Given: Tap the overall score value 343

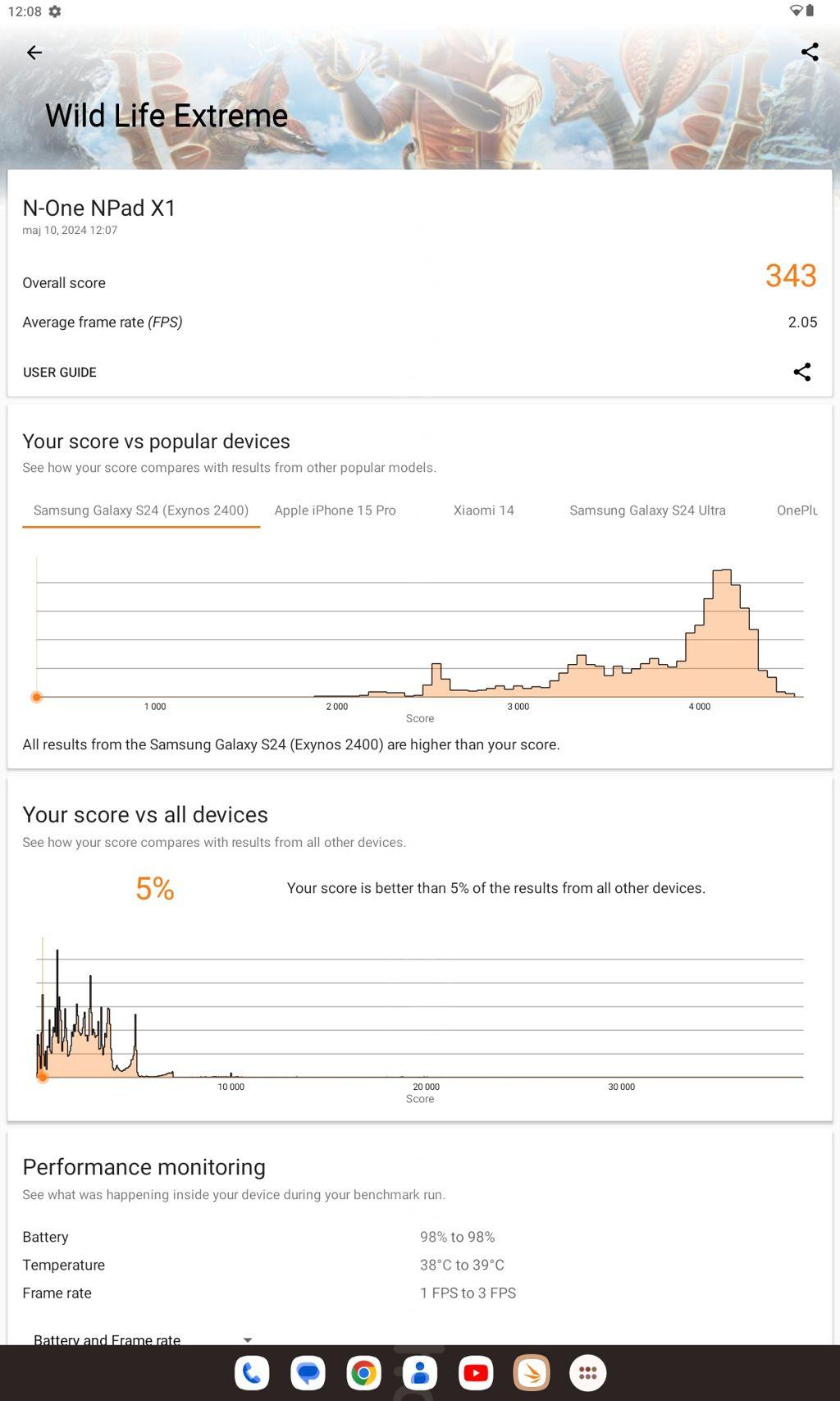Looking at the screenshot, I should pos(790,276).
